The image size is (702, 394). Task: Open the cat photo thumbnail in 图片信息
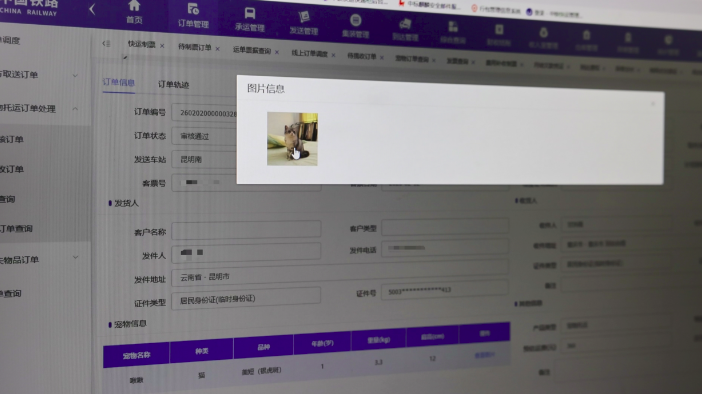(292, 139)
